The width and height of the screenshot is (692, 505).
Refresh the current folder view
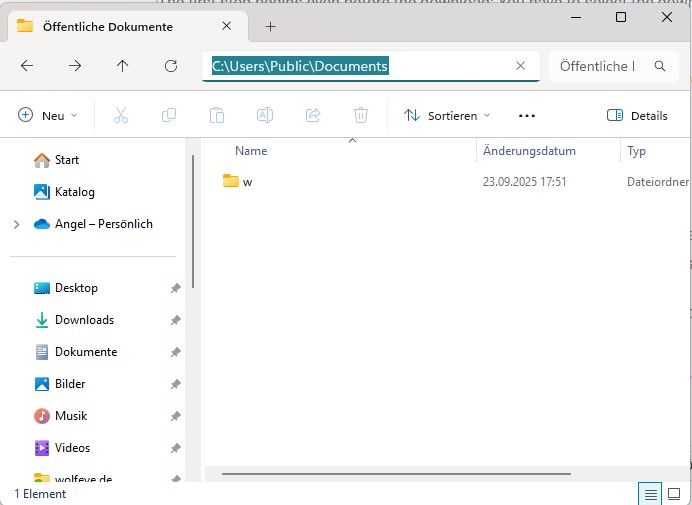(x=171, y=66)
